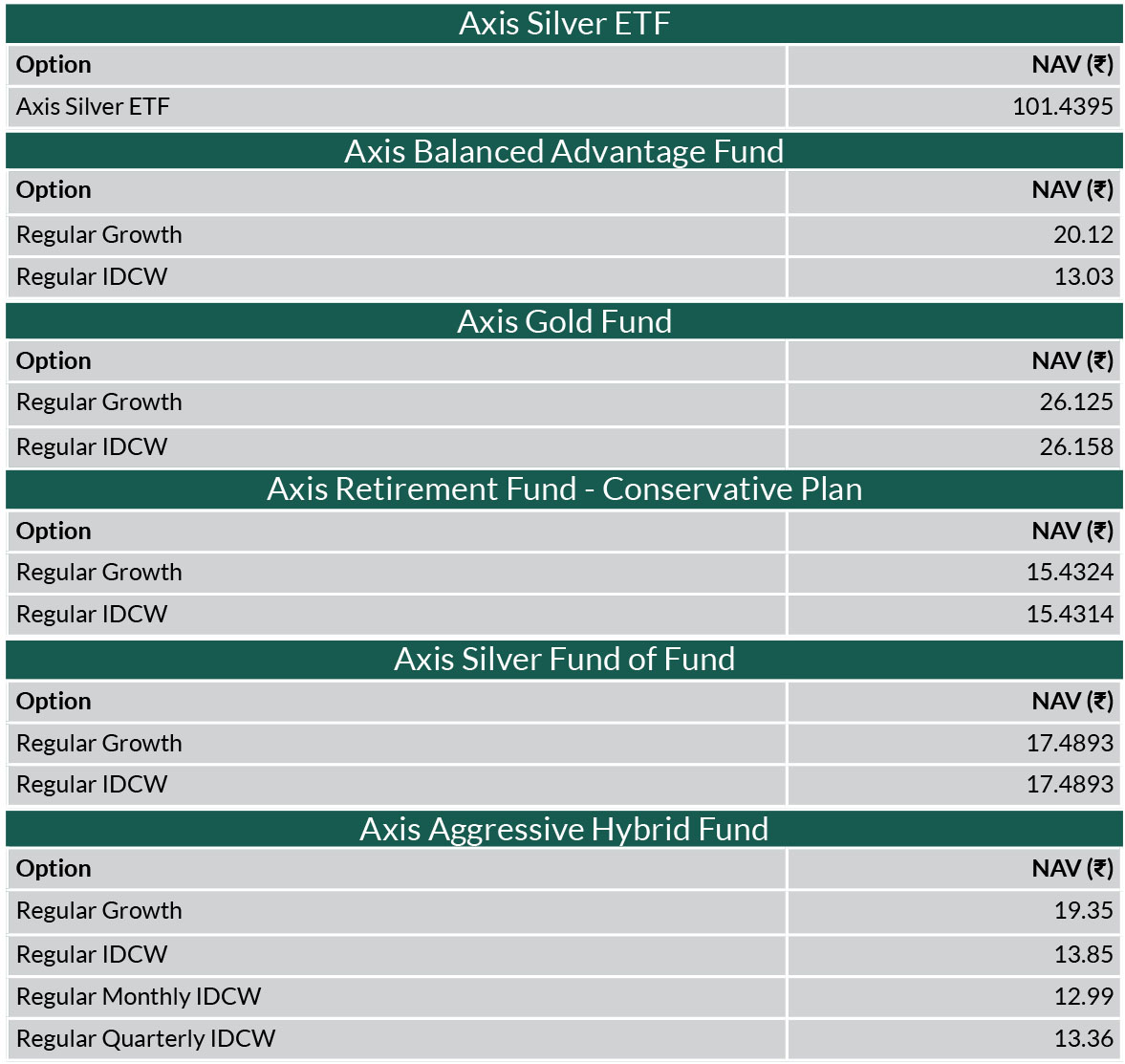Click 17.4893 in Silver Fund of Fund Regular Growth row

coord(1070,744)
